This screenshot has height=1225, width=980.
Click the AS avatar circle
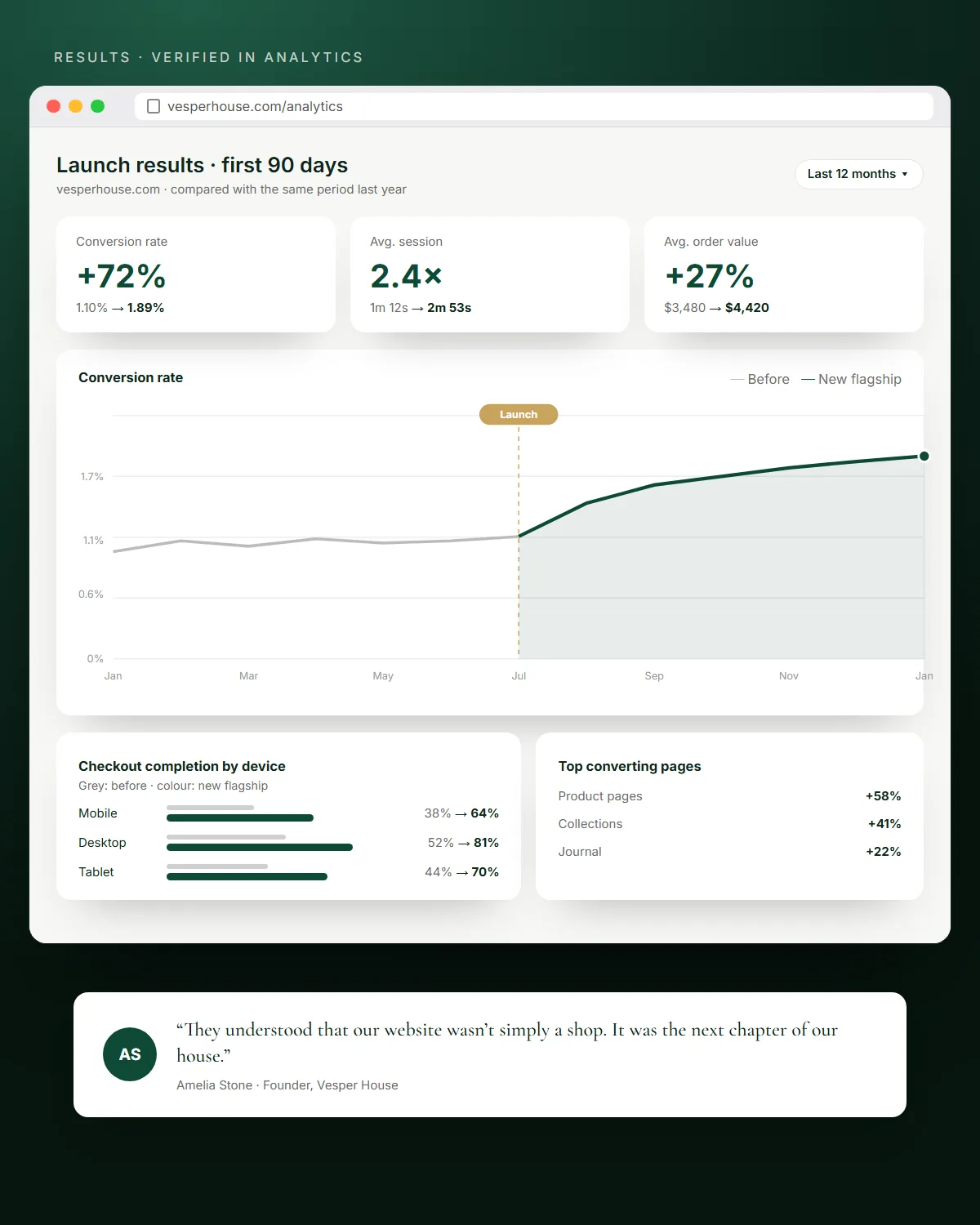point(130,1054)
